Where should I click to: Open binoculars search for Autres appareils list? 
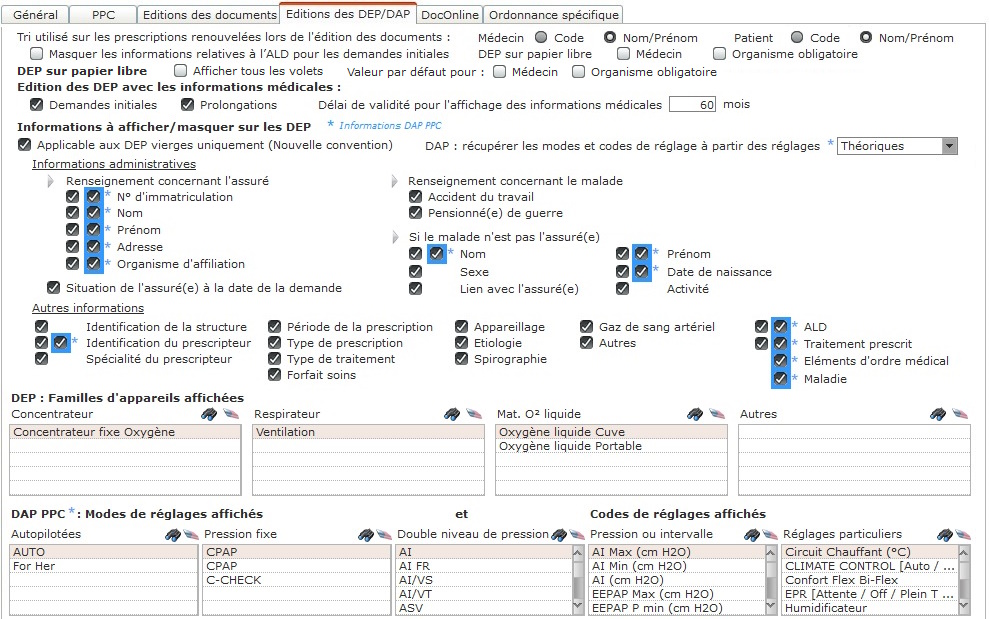[x=938, y=414]
